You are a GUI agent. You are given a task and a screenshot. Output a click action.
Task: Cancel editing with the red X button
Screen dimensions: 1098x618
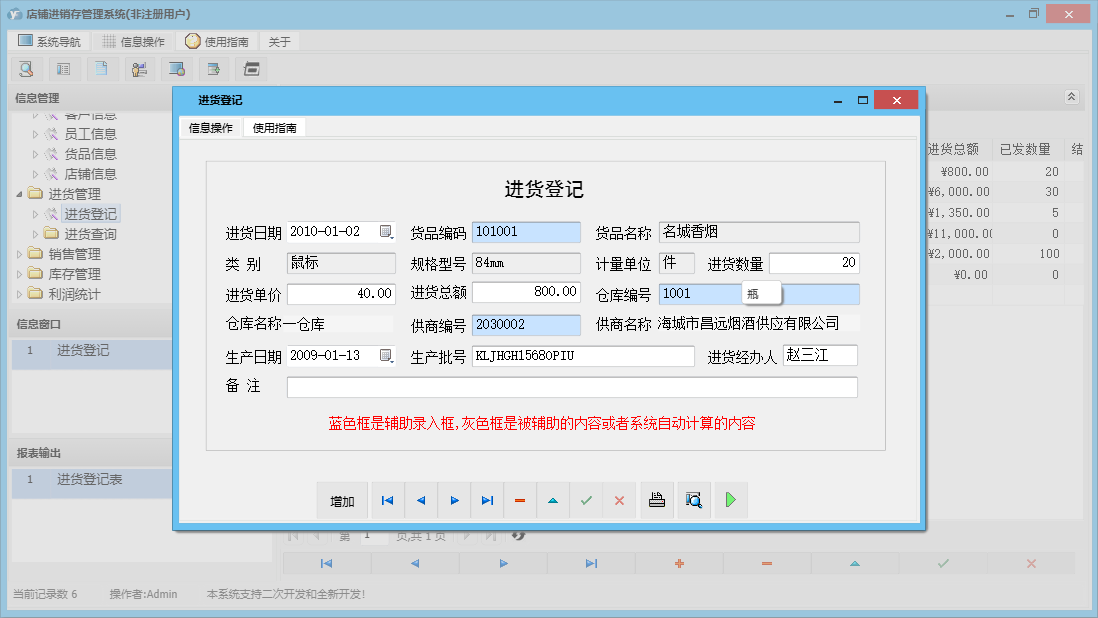pos(619,500)
